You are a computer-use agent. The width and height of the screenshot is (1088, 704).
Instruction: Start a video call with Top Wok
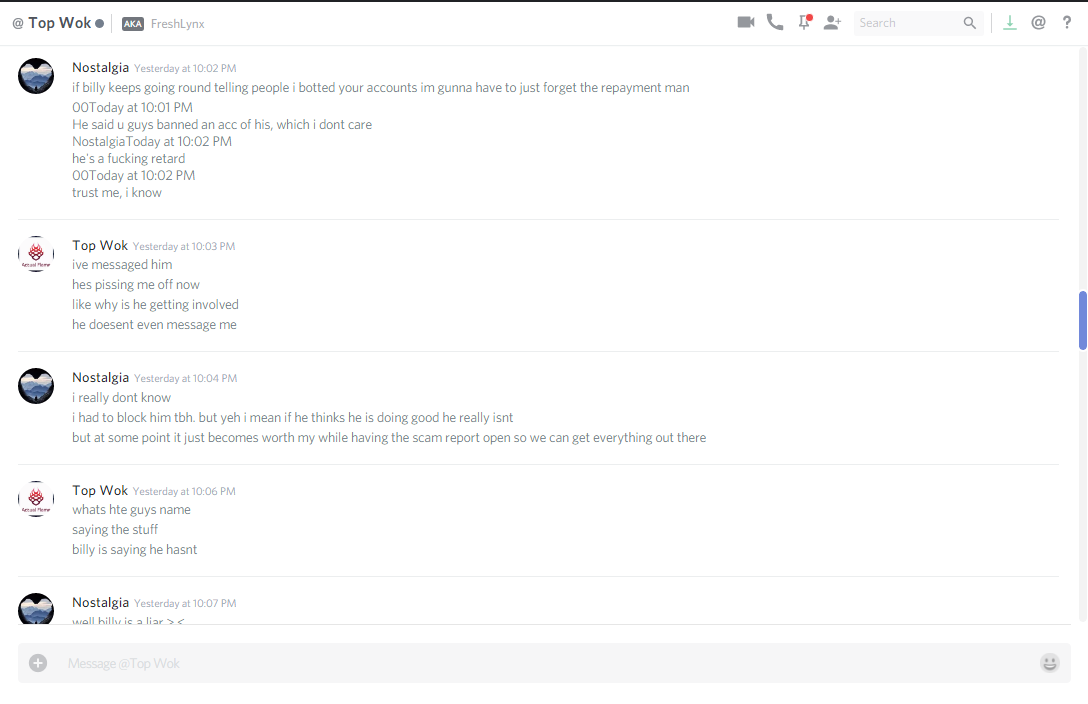[746, 22]
